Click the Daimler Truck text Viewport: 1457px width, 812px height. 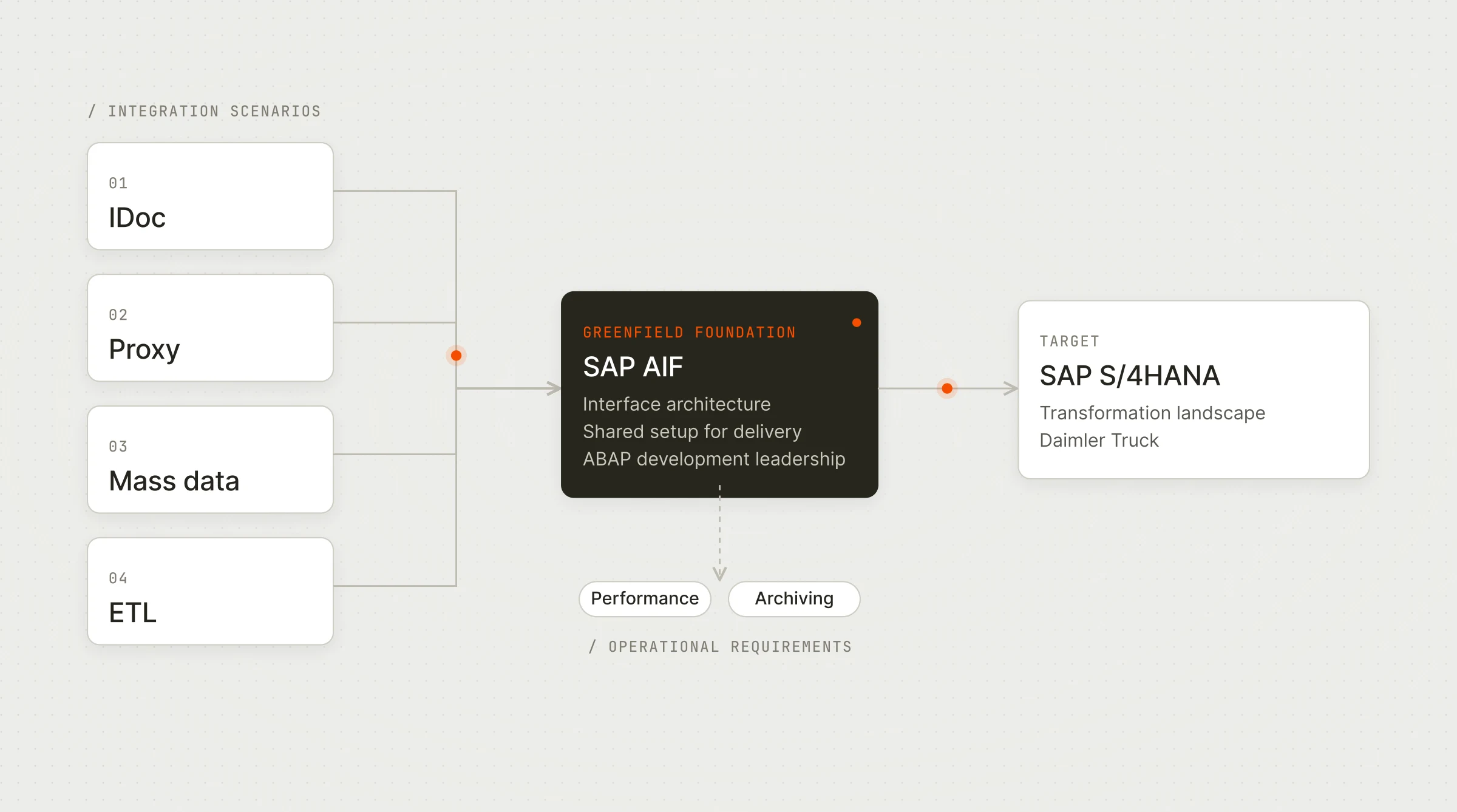[x=1099, y=440]
